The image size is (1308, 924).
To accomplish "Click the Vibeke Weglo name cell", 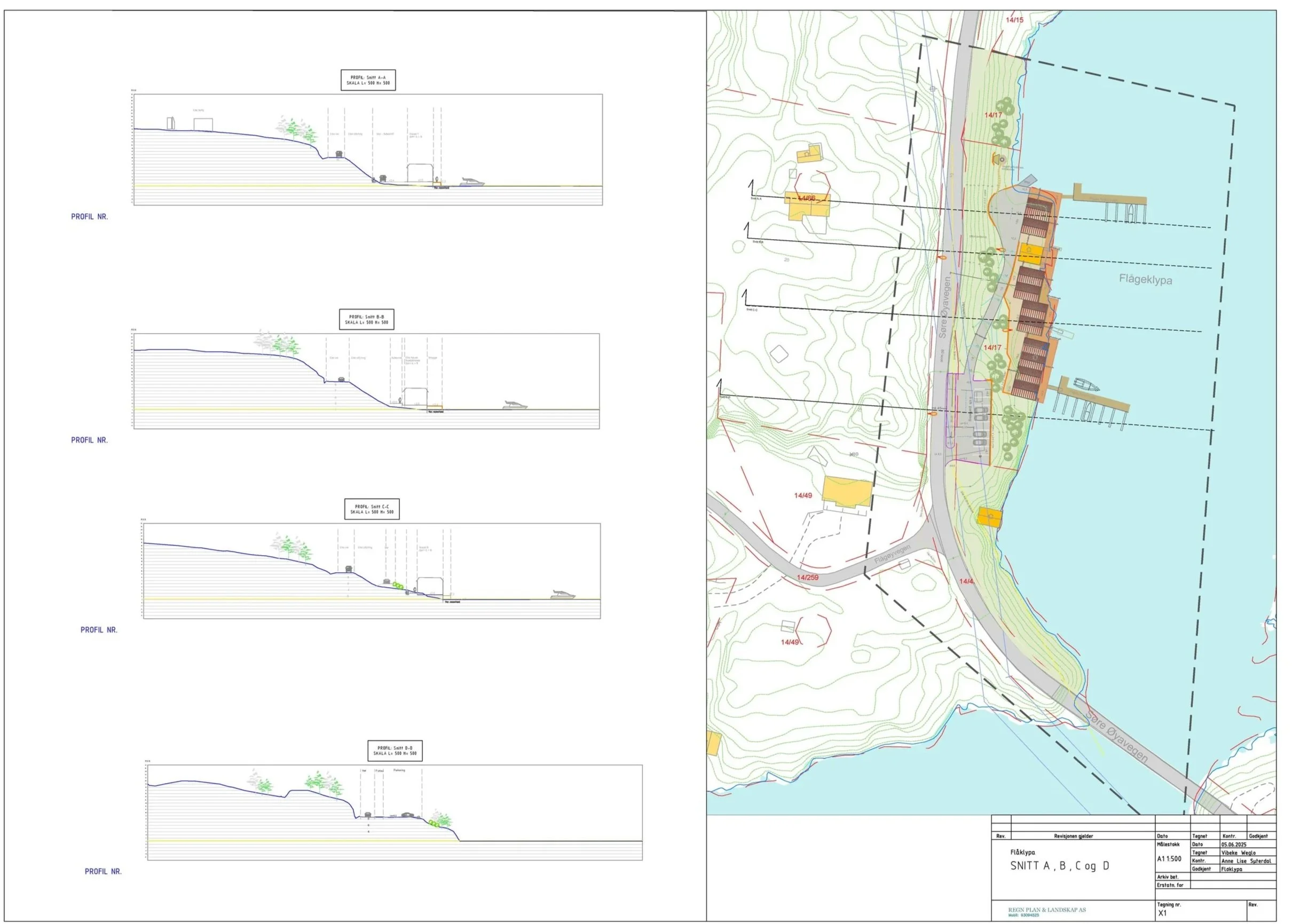I will (1238, 853).
